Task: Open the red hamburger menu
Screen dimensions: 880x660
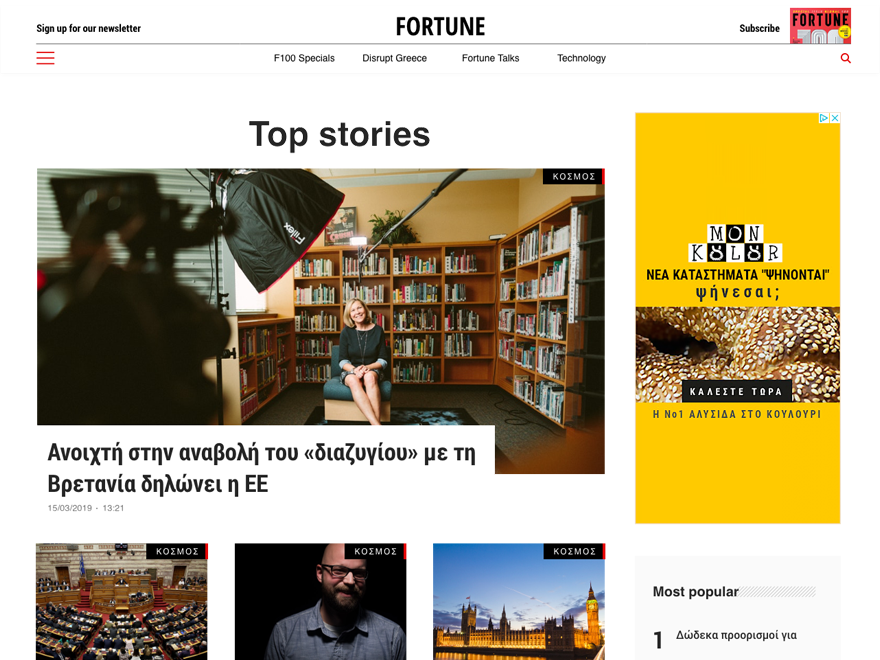Action: point(45,58)
